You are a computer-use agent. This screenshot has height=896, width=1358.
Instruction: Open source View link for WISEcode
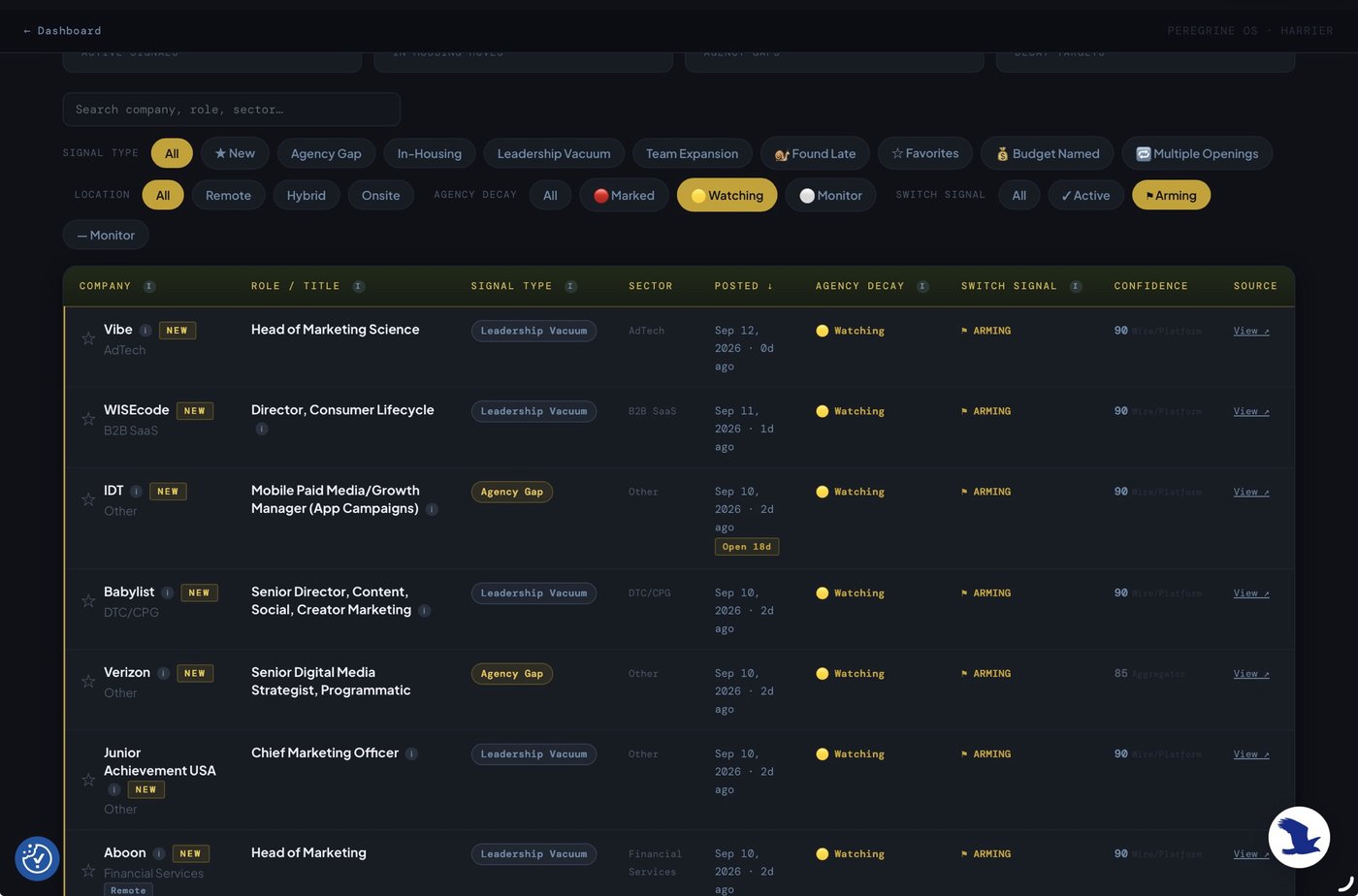[x=1251, y=411]
